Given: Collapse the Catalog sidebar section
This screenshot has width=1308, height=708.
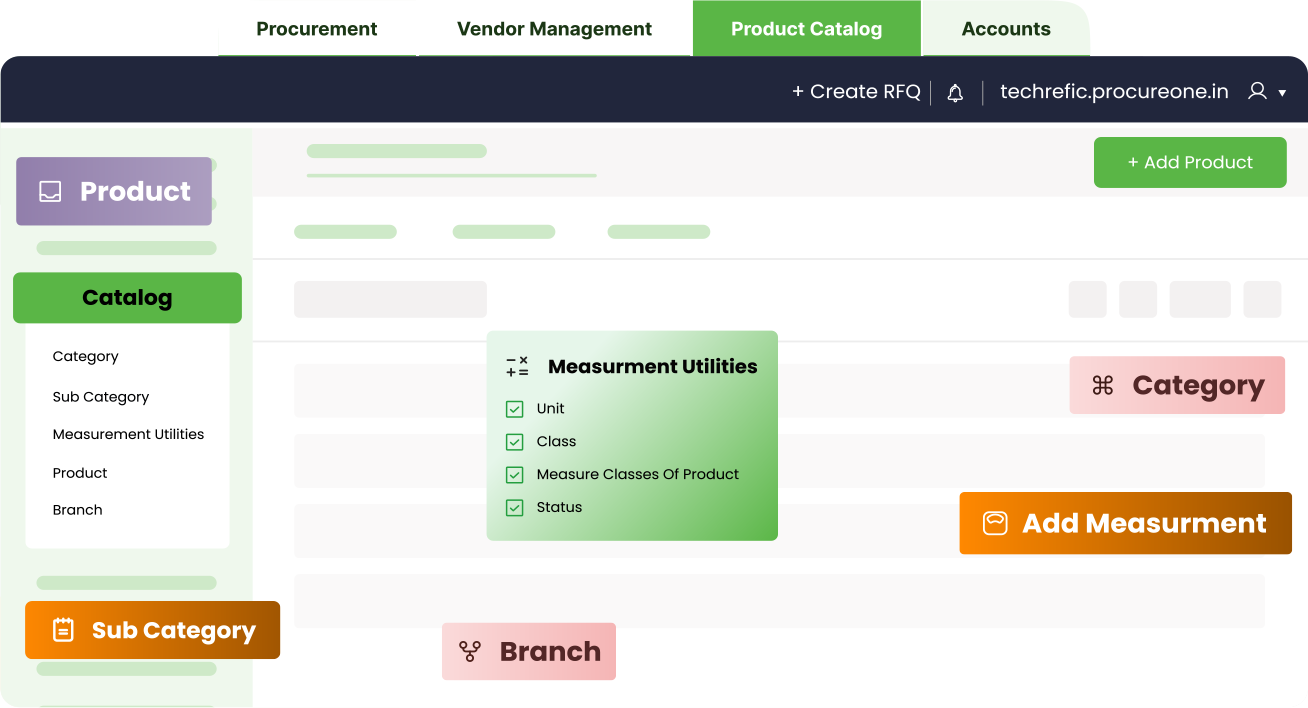Looking at the screenshot, I should tap(127, 298).
